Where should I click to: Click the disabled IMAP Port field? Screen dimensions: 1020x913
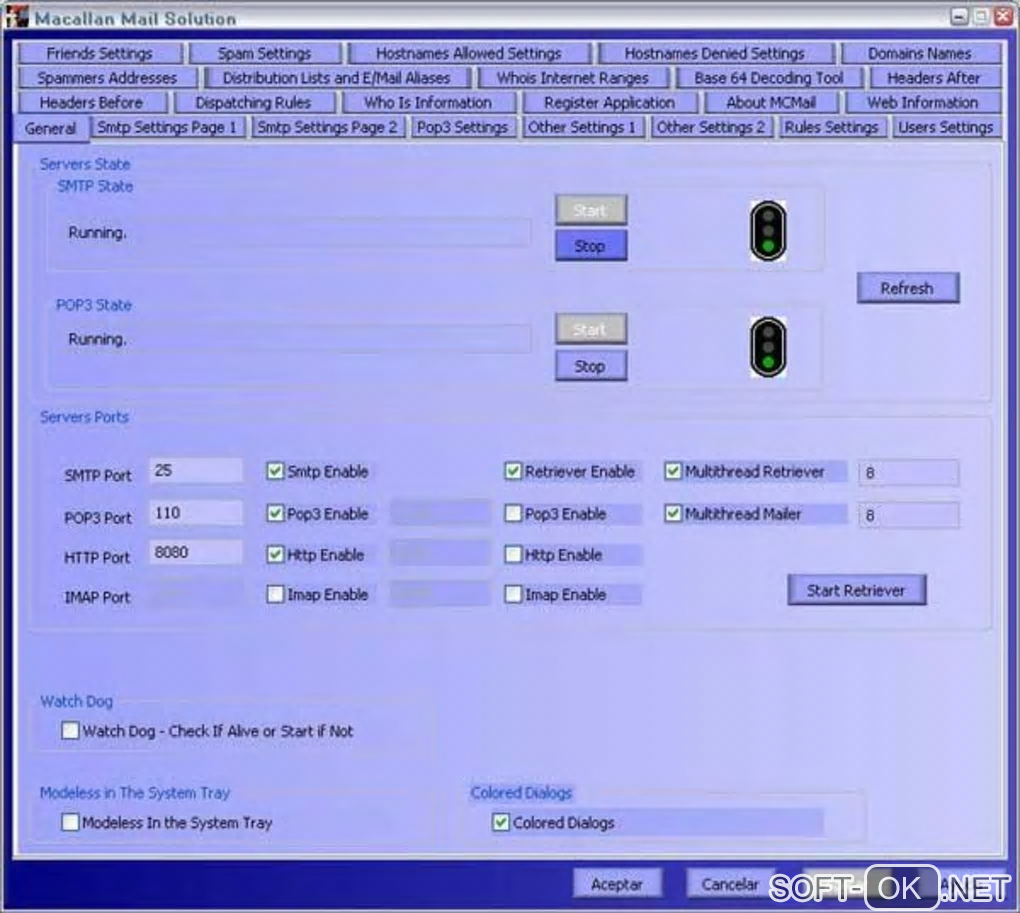tap(196, 593)
